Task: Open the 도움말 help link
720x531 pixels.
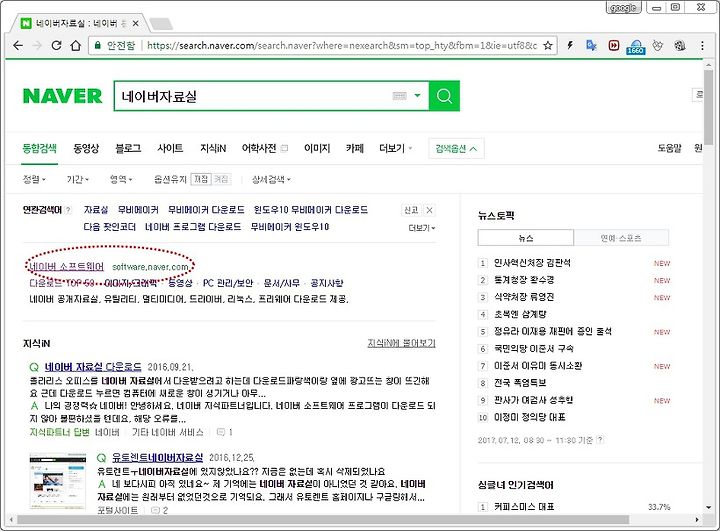Action: pyautogui.click(x=669, y=148)
